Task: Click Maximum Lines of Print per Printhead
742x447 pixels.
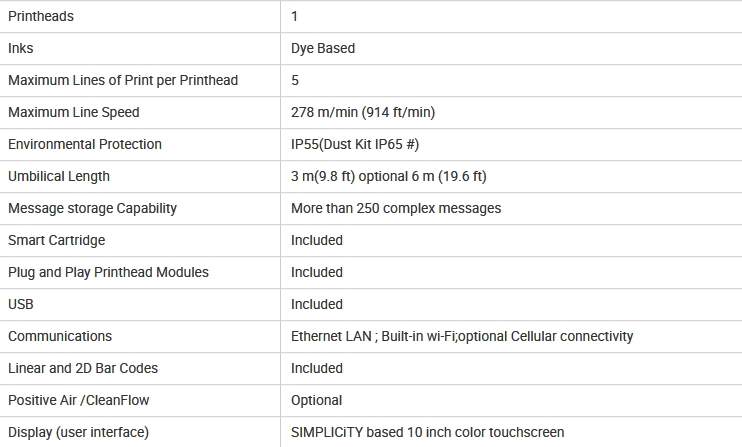Action: (x=123, y=80)
